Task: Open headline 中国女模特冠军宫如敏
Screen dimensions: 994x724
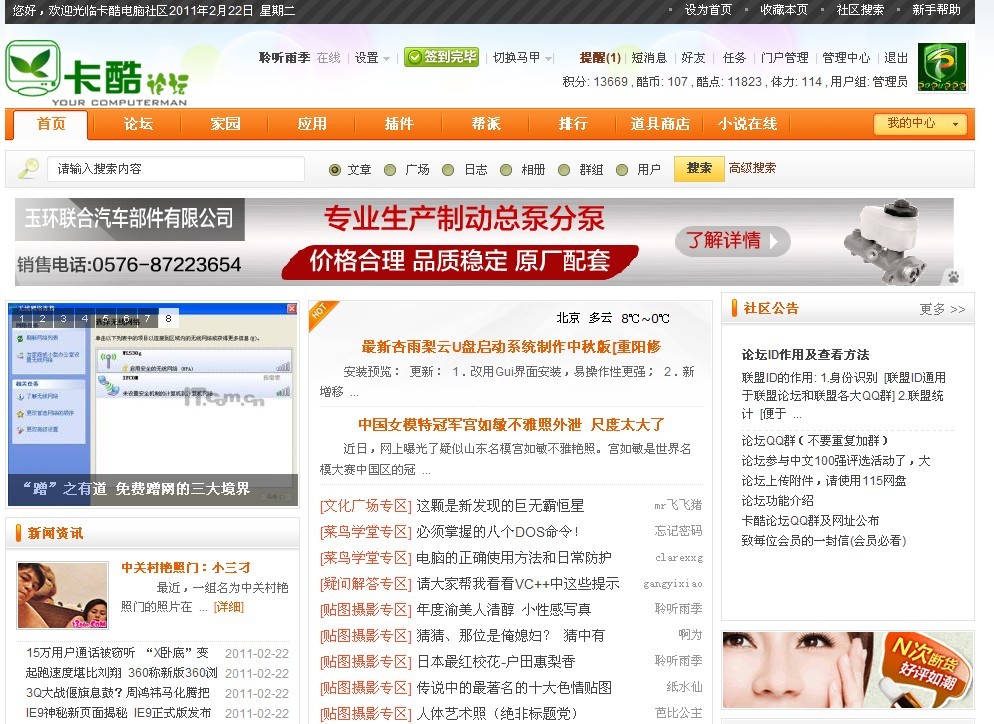Action: (x=511, y=425)
